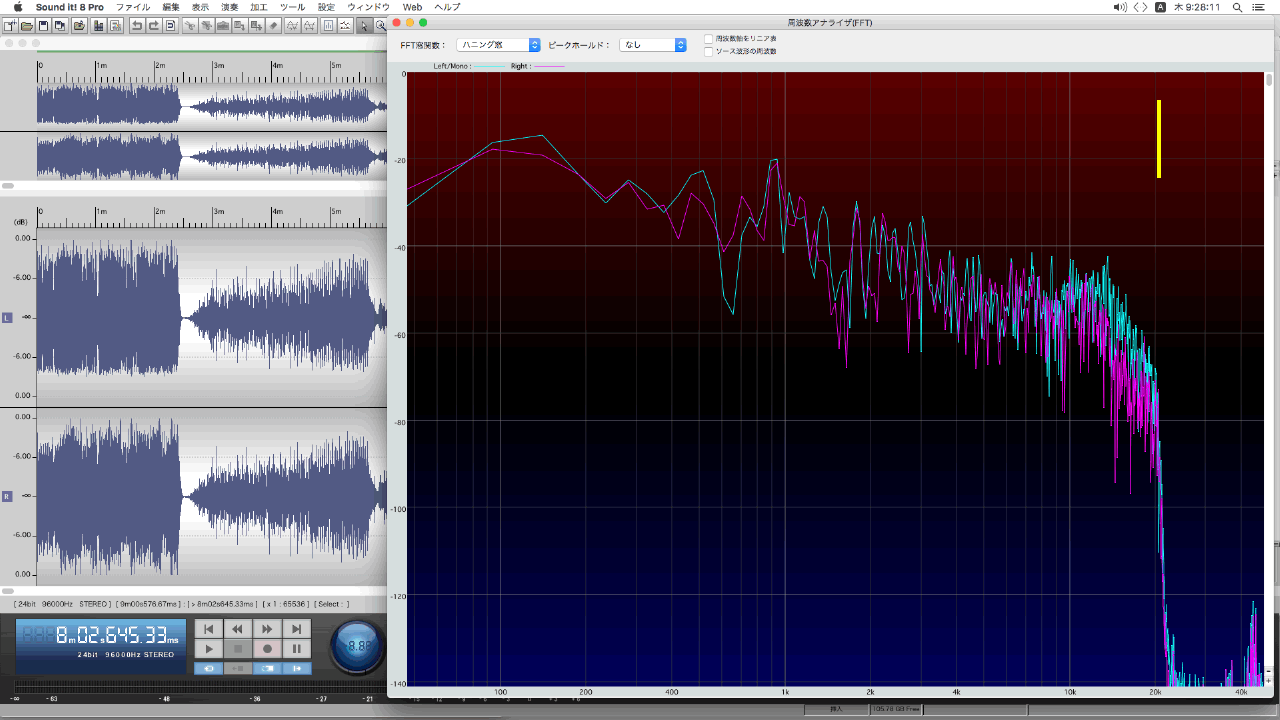1280x720 pixels.
Task: Open the ファイル menu
Action: pos(133,7)
